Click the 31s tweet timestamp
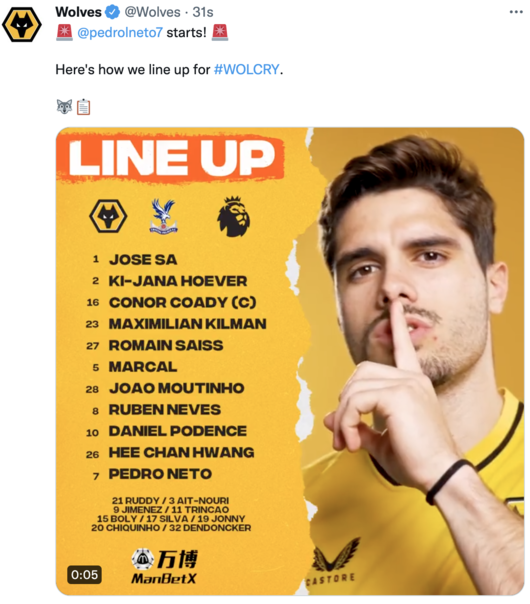This screenshot has height=604, width=530. (x=203, y=12)
